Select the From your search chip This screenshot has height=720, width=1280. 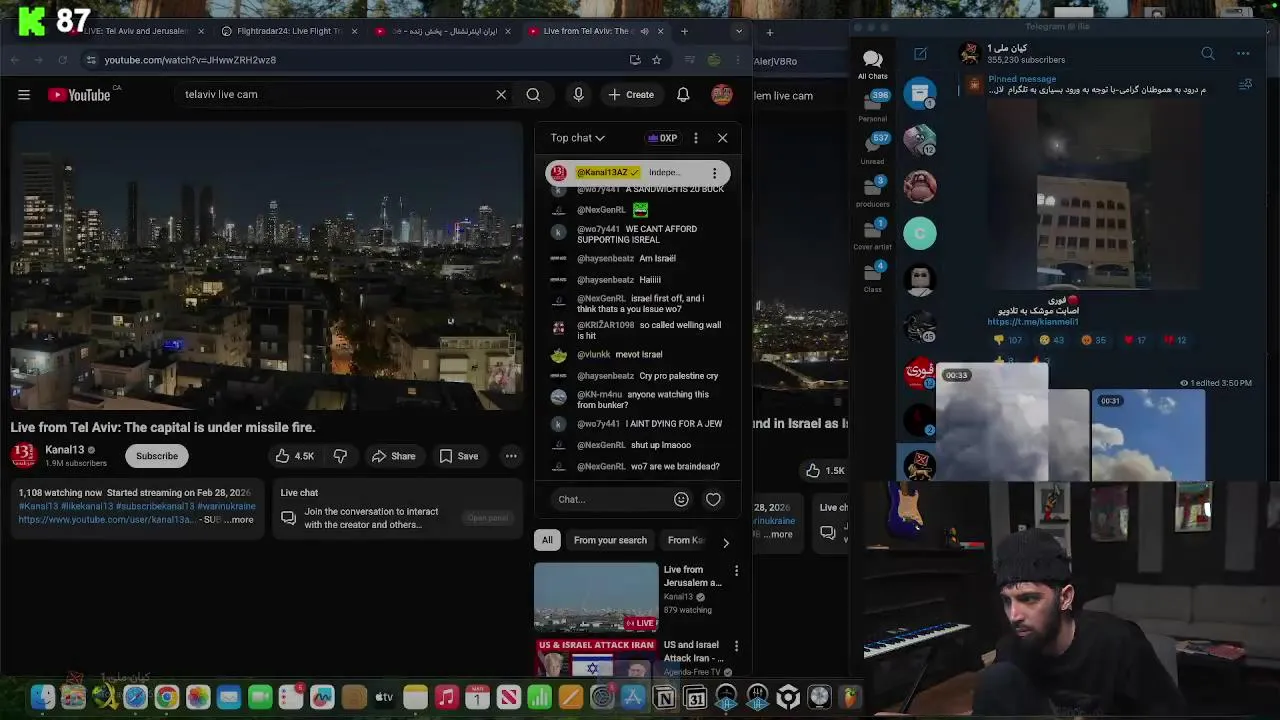(610, 540)
